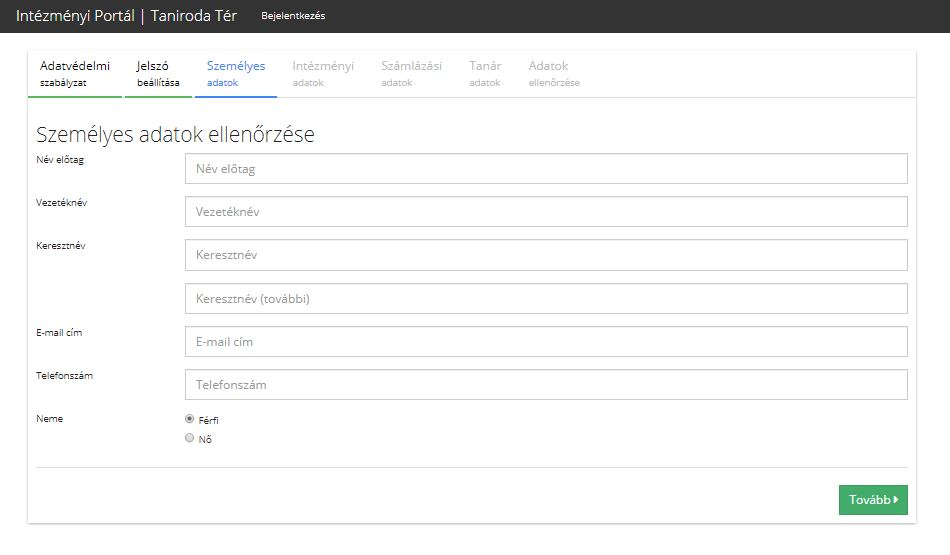950x555 pixels.
Task: Click the Keresztnév (további) field
Action: tap(546, 299)
